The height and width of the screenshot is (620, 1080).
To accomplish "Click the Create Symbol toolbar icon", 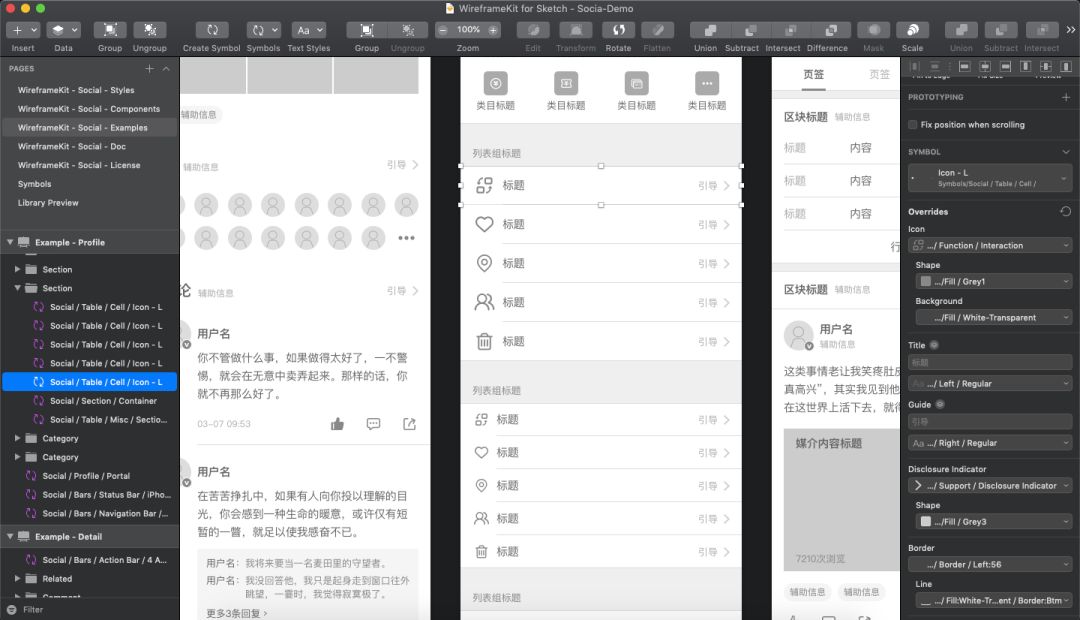I will click(x=211, y=31).
